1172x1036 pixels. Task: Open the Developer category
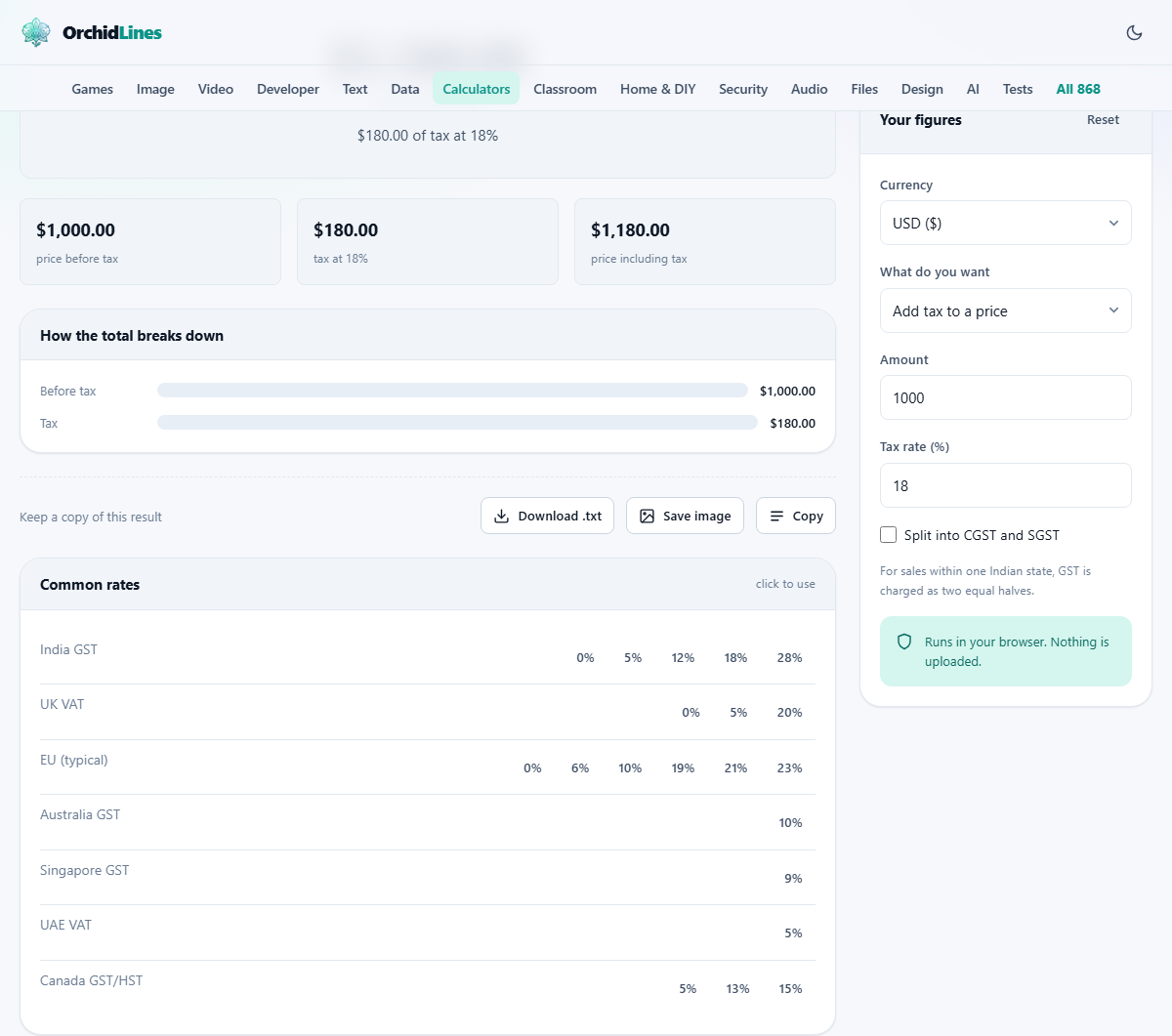(288, 89)
